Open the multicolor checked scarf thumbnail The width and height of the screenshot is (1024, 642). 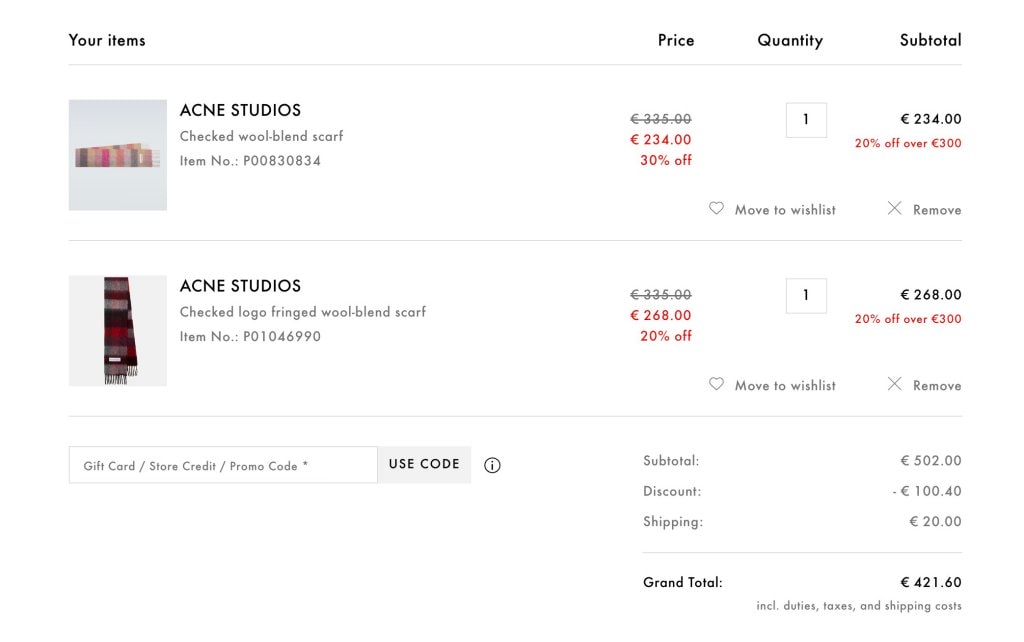(118, 155)
